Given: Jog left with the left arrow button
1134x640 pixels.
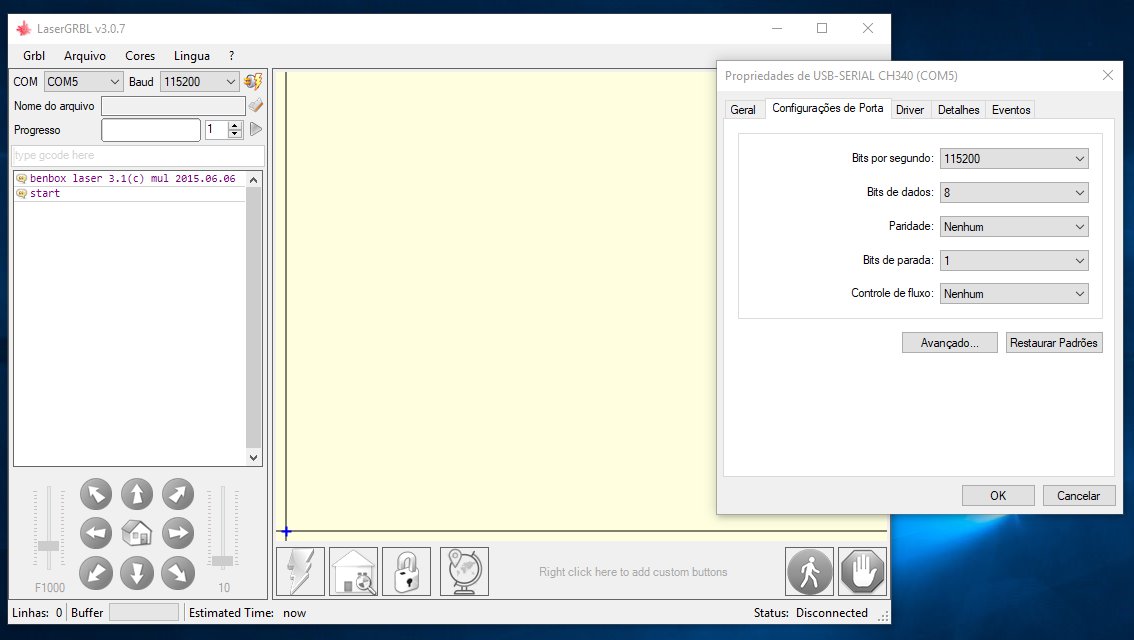Looking at the screenshot, I should click(x=95, y=534).
